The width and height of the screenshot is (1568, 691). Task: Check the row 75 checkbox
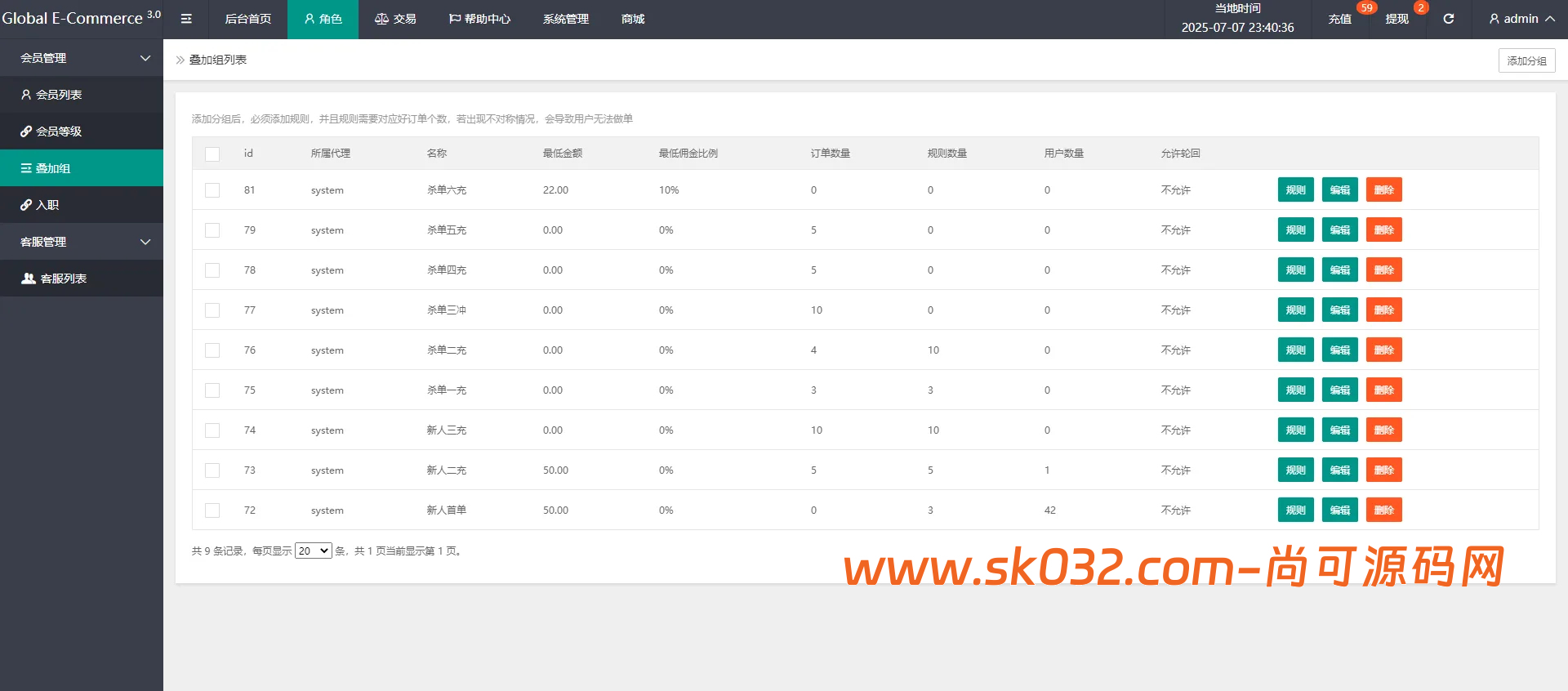[212, 390]
